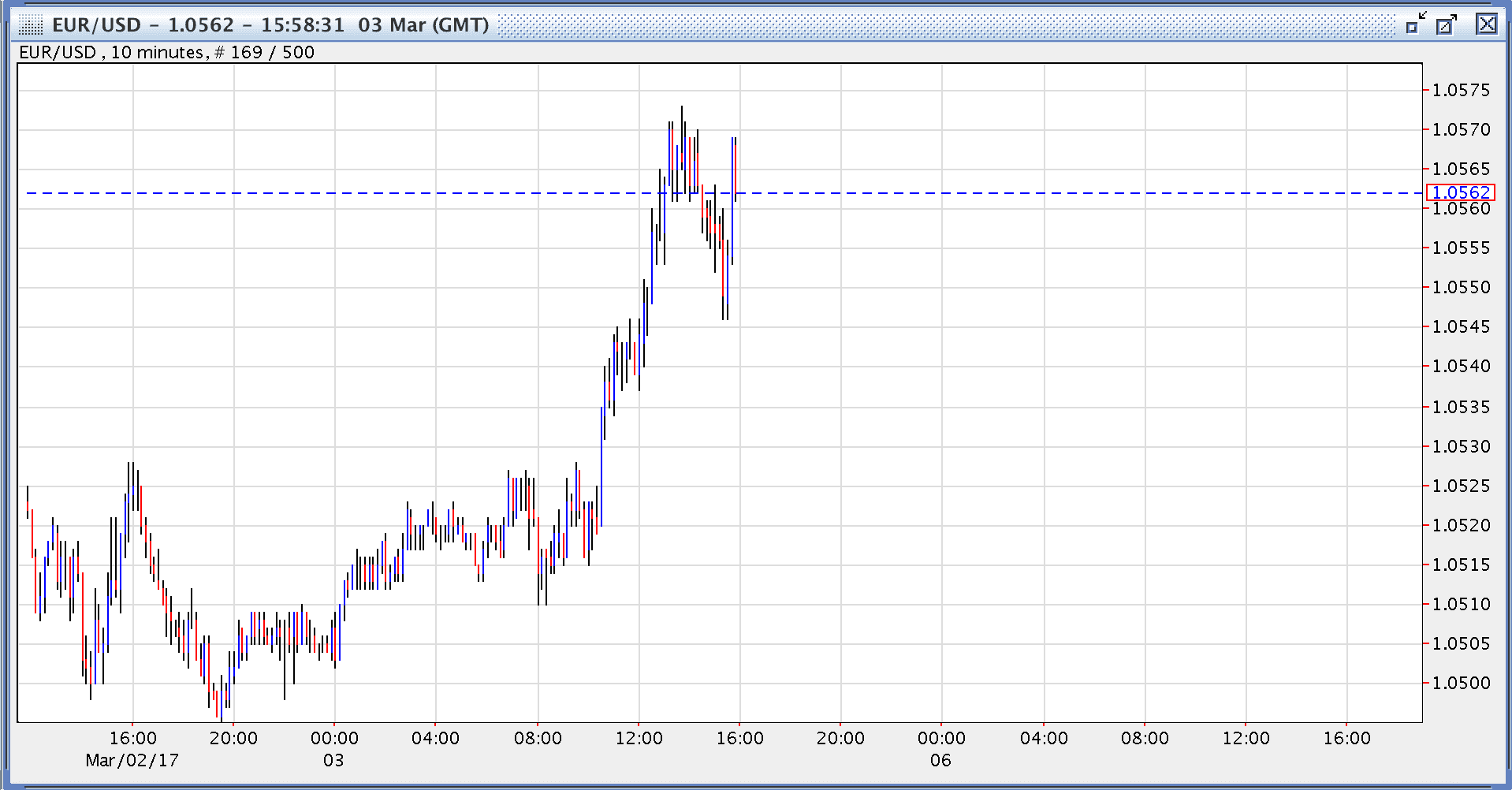This screenshot has height=790, width=1512.
Task: Click the 1.0525 price axis label
Action: (x=1461, y=486)
